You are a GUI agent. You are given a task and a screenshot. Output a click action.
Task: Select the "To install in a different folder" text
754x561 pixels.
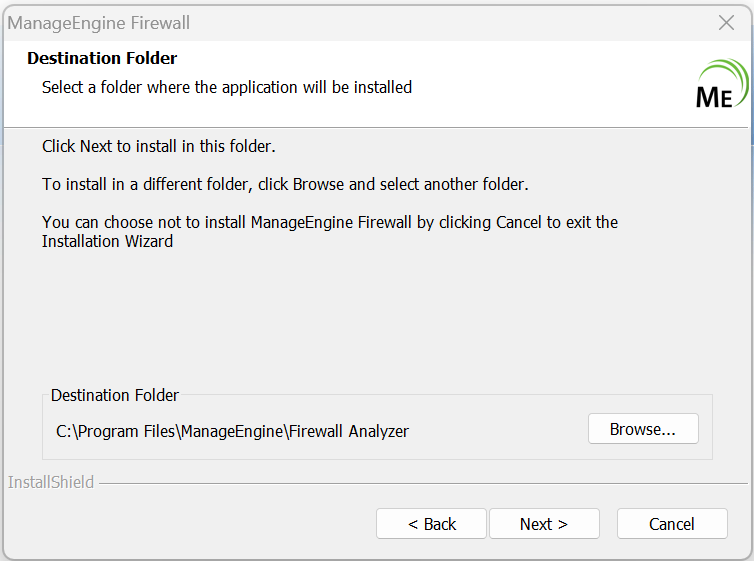(x=284, y=184)
